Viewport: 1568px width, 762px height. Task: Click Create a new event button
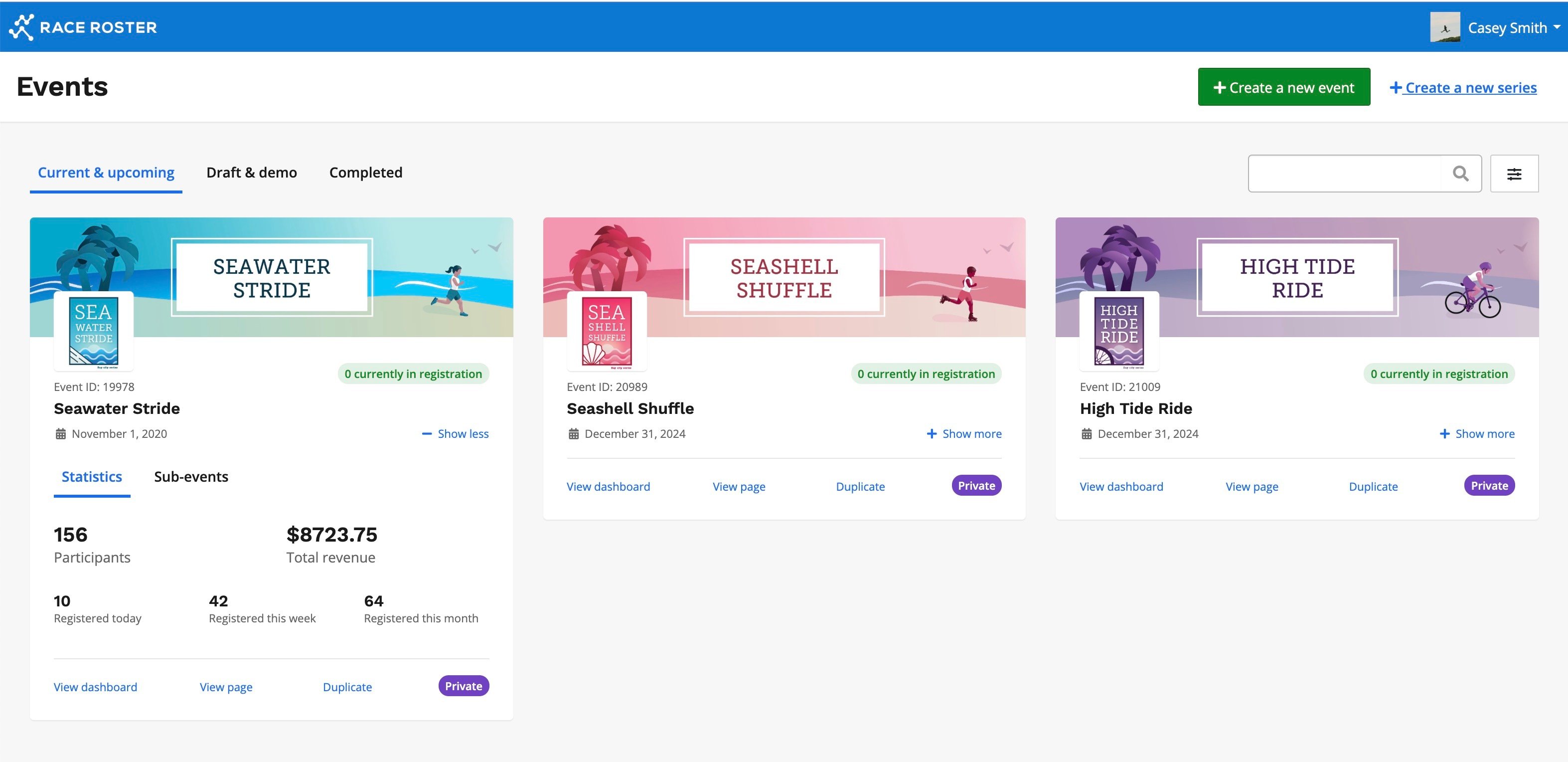(1284, 87)
